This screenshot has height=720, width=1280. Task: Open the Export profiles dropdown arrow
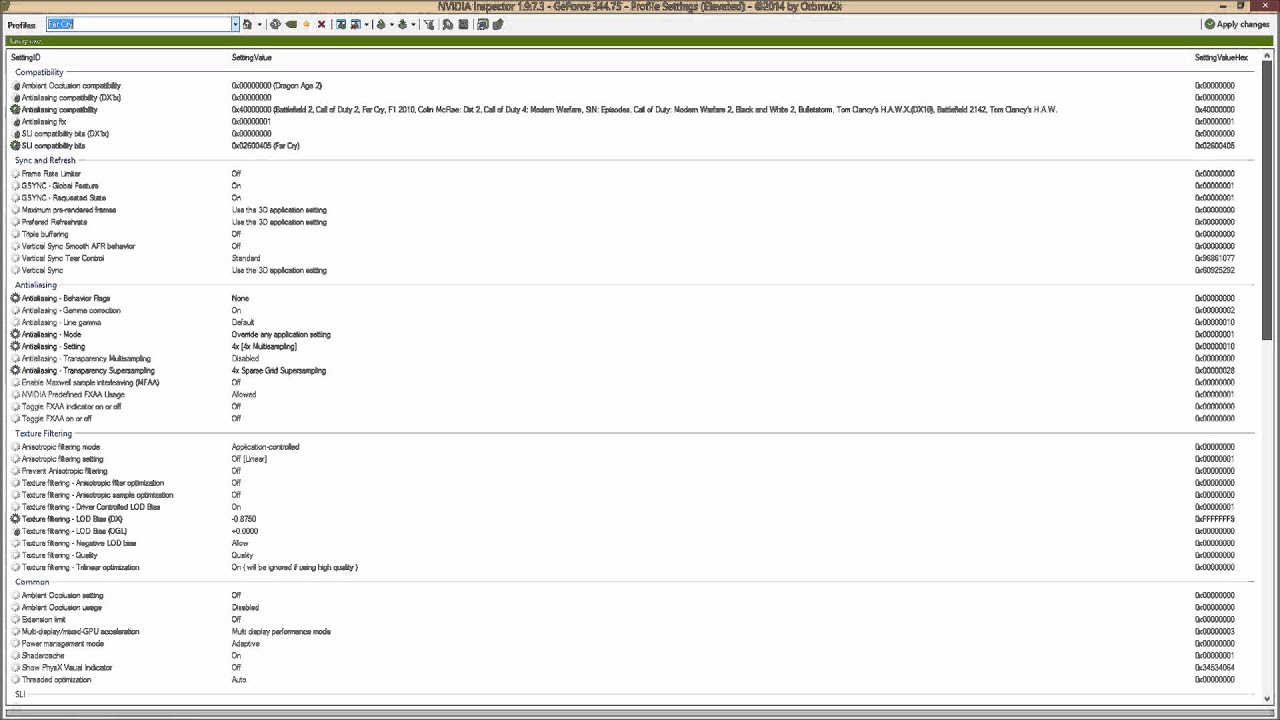coord(391,24)
